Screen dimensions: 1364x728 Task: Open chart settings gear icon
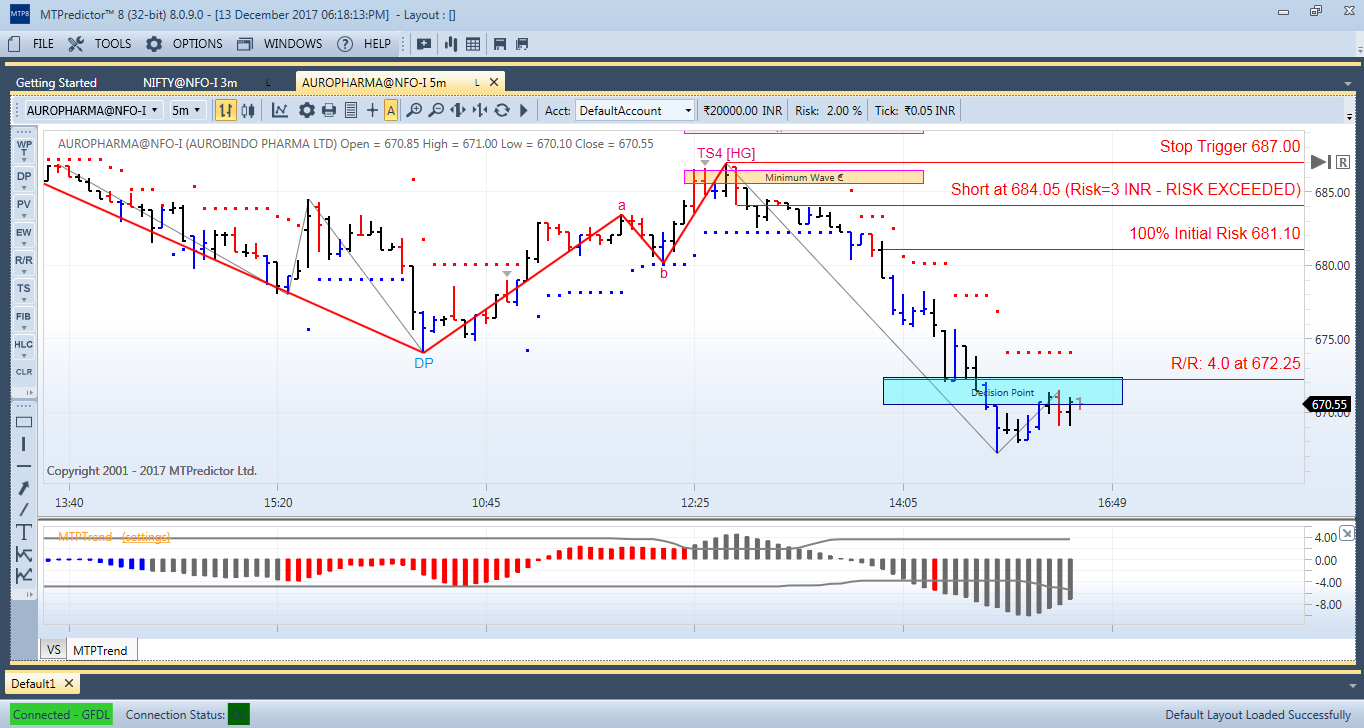pos(306,110)
